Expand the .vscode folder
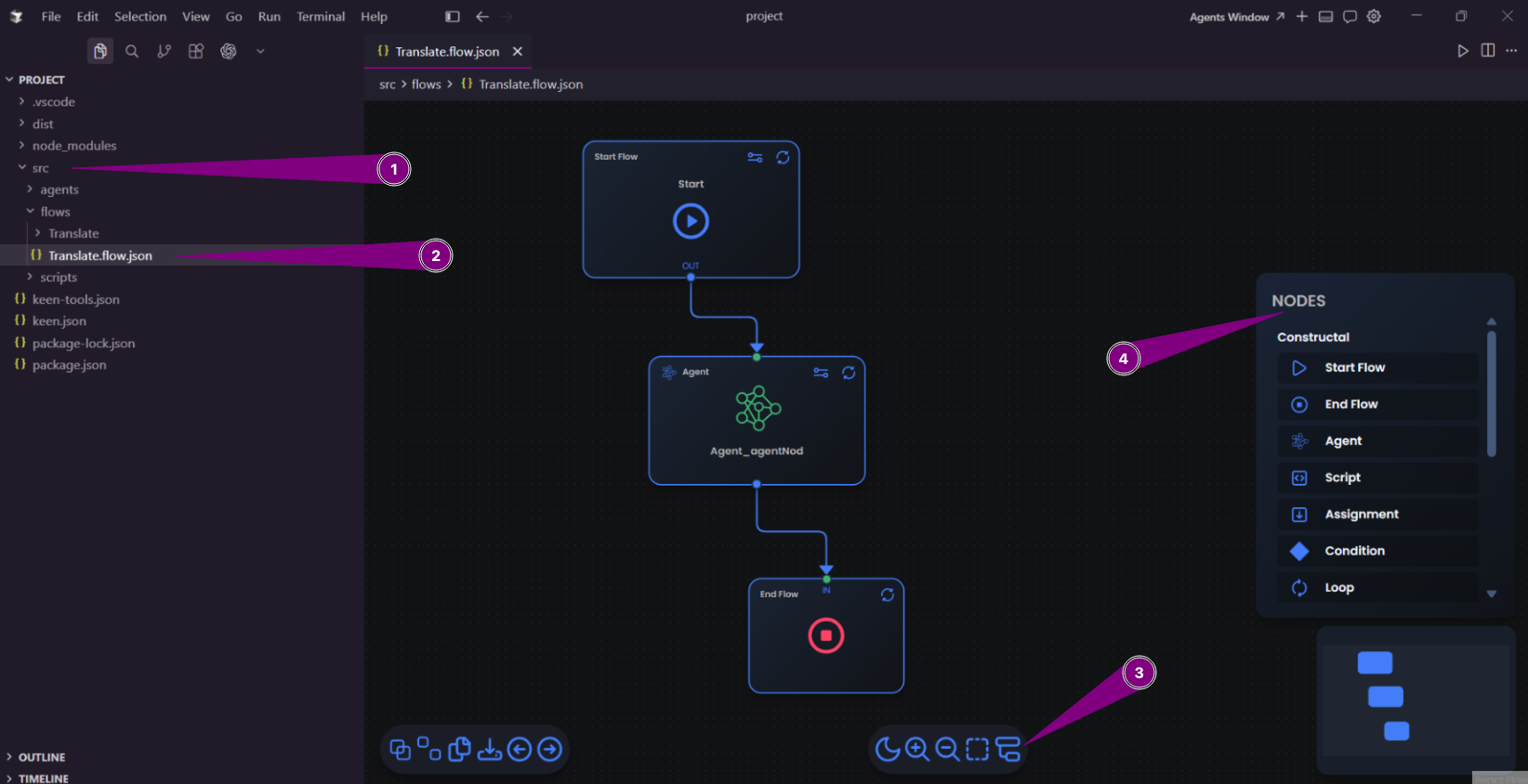 53,102
